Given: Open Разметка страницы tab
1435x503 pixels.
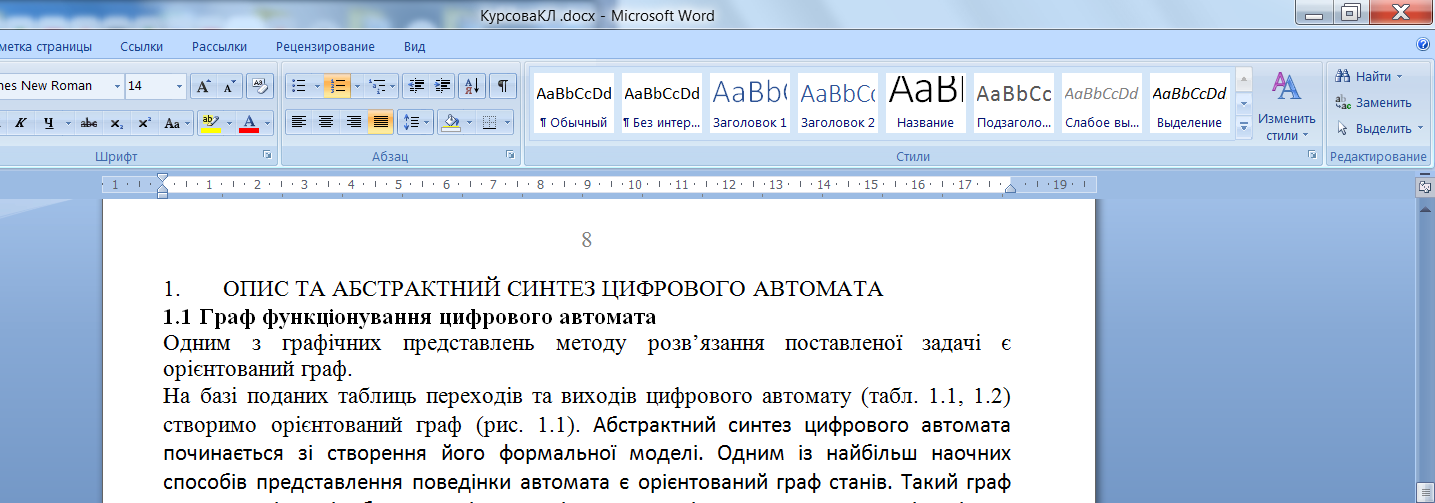Looking at the screenshot, I should pos(44,46).
